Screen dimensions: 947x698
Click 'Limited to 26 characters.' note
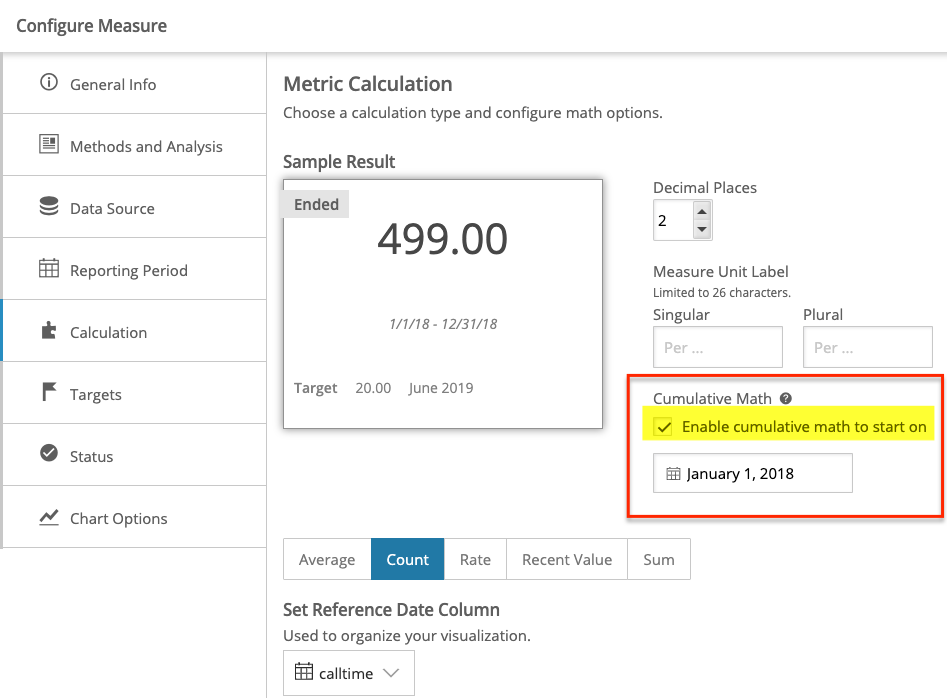[722, 293]
